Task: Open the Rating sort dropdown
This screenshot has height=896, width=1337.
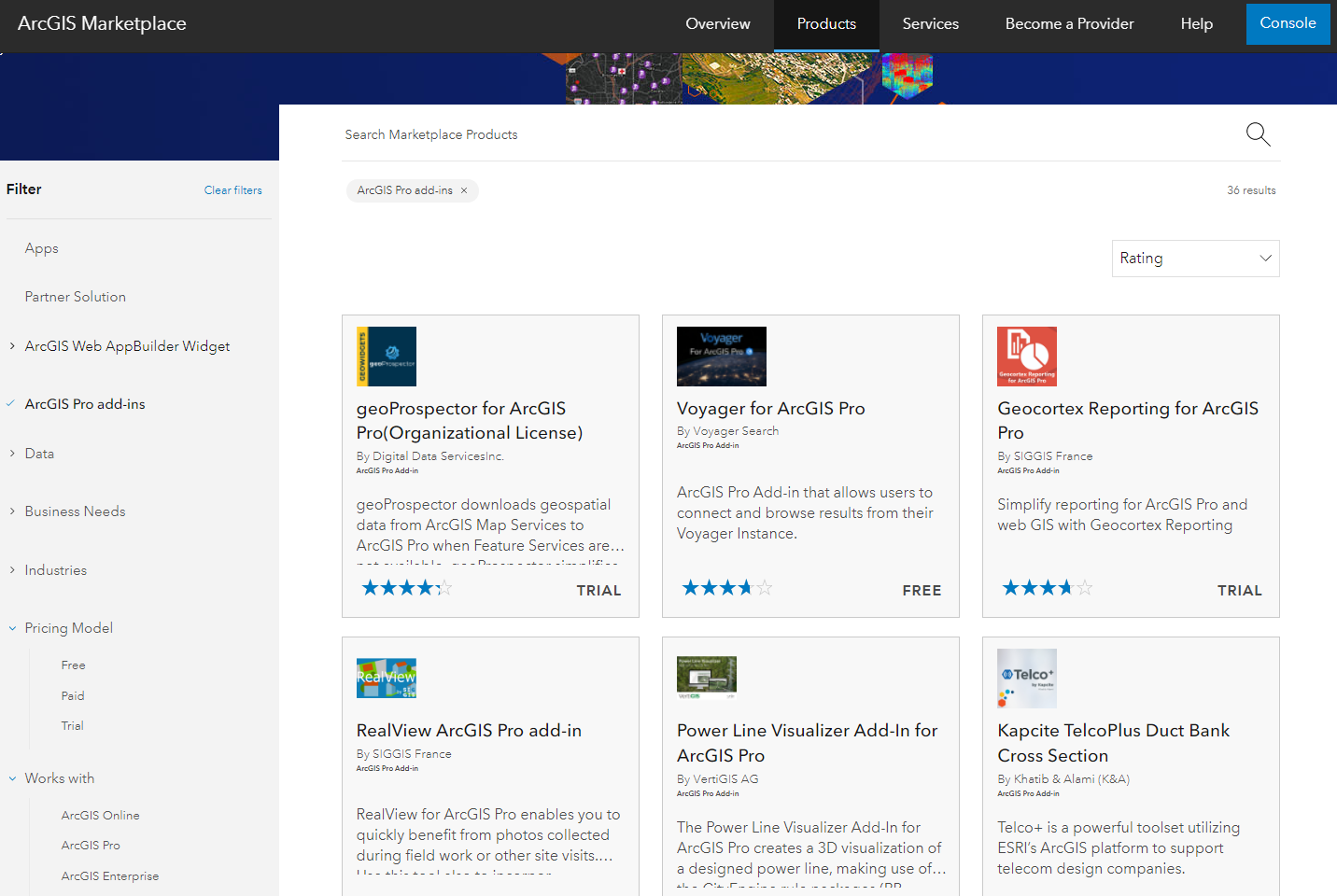Action: (x=1195, y=259)
